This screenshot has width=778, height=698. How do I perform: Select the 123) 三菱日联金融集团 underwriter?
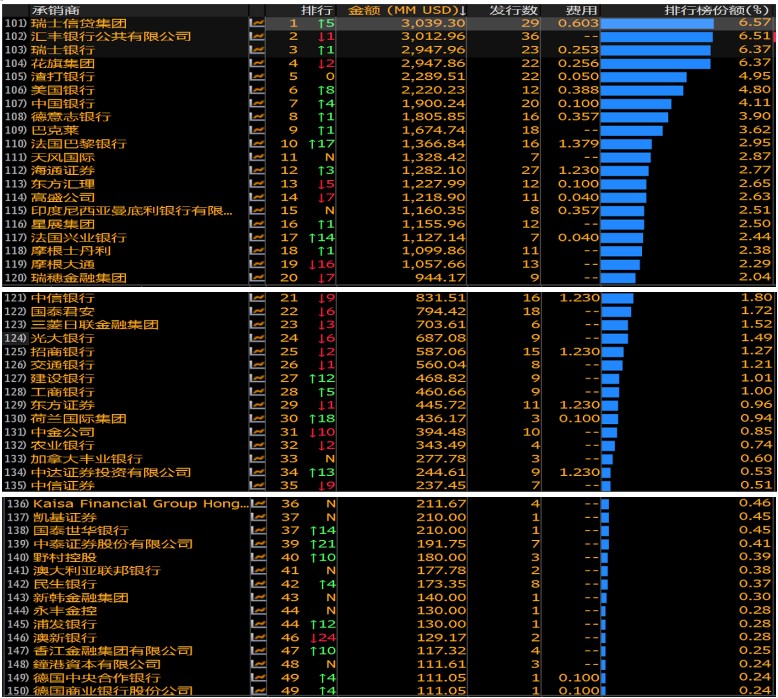click(94, 324)
